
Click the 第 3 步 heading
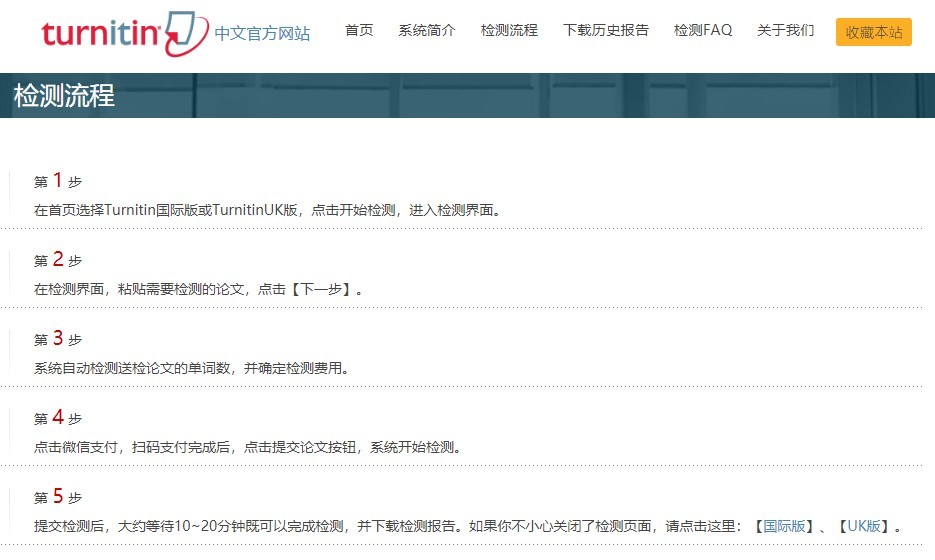pyautogui.click(x=58, y=339)
